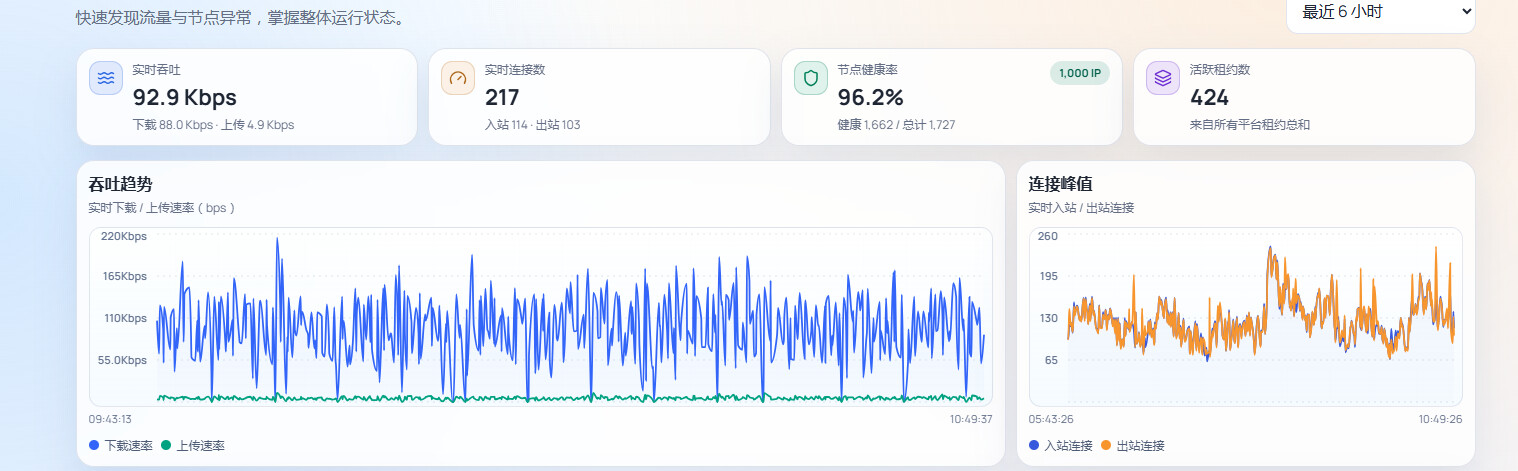This screenshot has height=471, width=1518.
Task: Click the 217 realtime connections value
Action: [502, 98]
